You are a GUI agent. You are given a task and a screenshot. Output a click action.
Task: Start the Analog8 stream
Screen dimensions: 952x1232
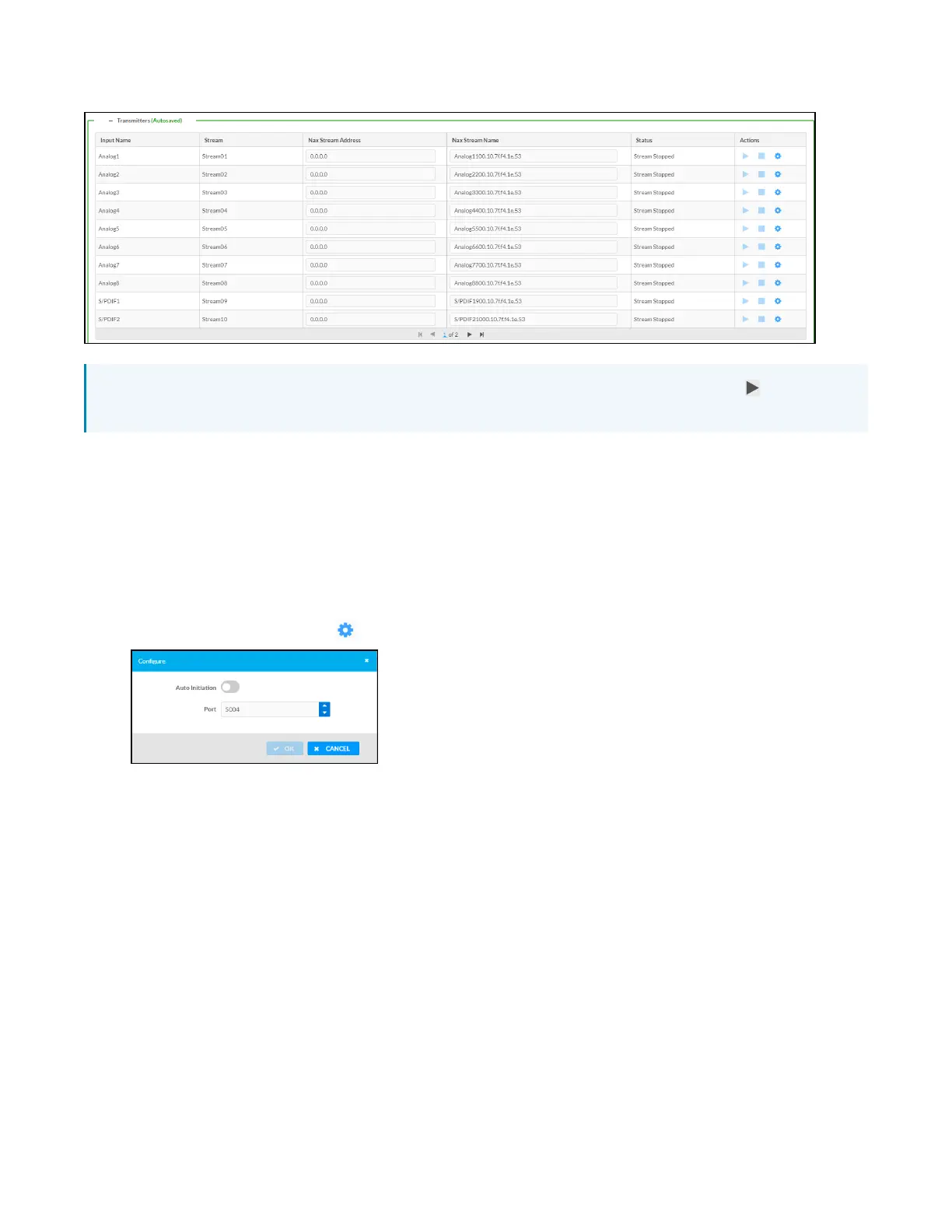(x=745, y=283)
